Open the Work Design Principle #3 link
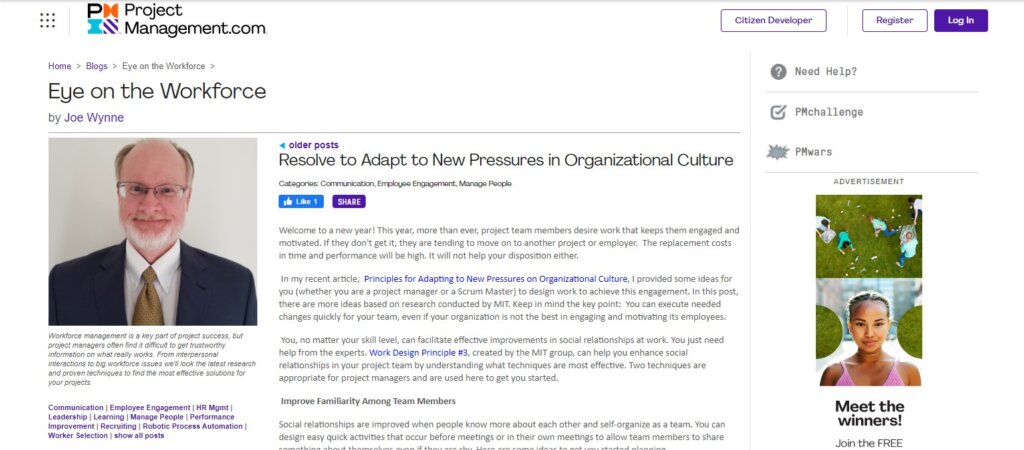This screenshot has width=1024, height=450. point(419,353)
